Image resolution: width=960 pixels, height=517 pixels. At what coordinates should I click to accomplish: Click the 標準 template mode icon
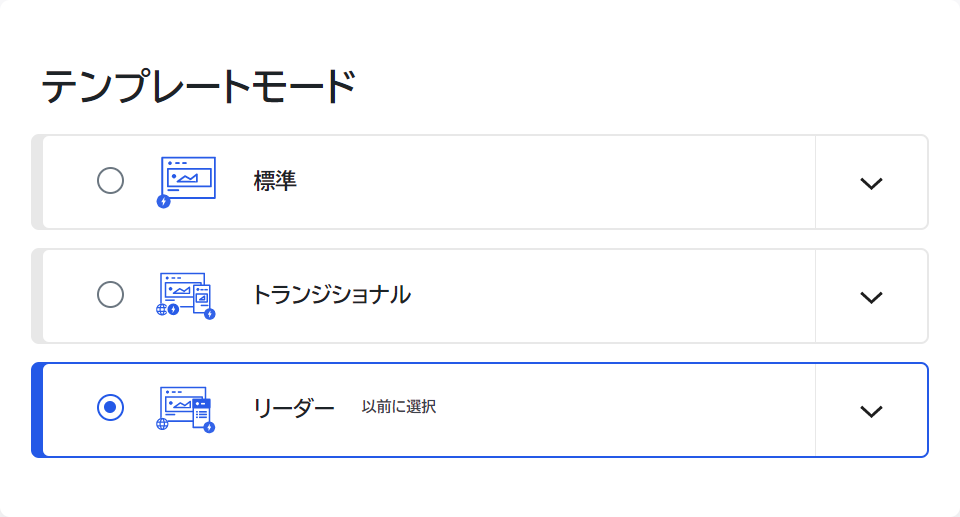point(186,182)
